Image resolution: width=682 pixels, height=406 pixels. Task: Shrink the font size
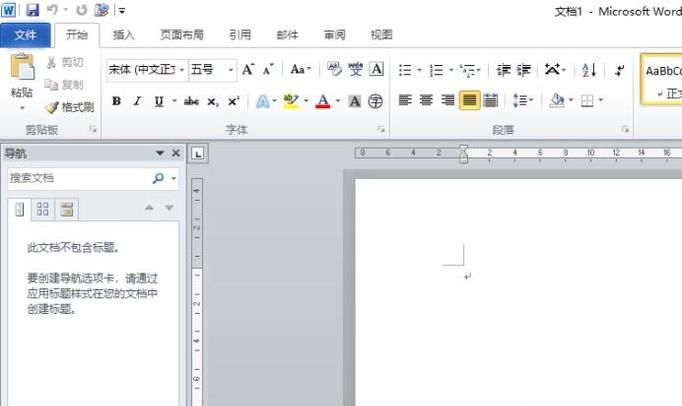[267, 69]
